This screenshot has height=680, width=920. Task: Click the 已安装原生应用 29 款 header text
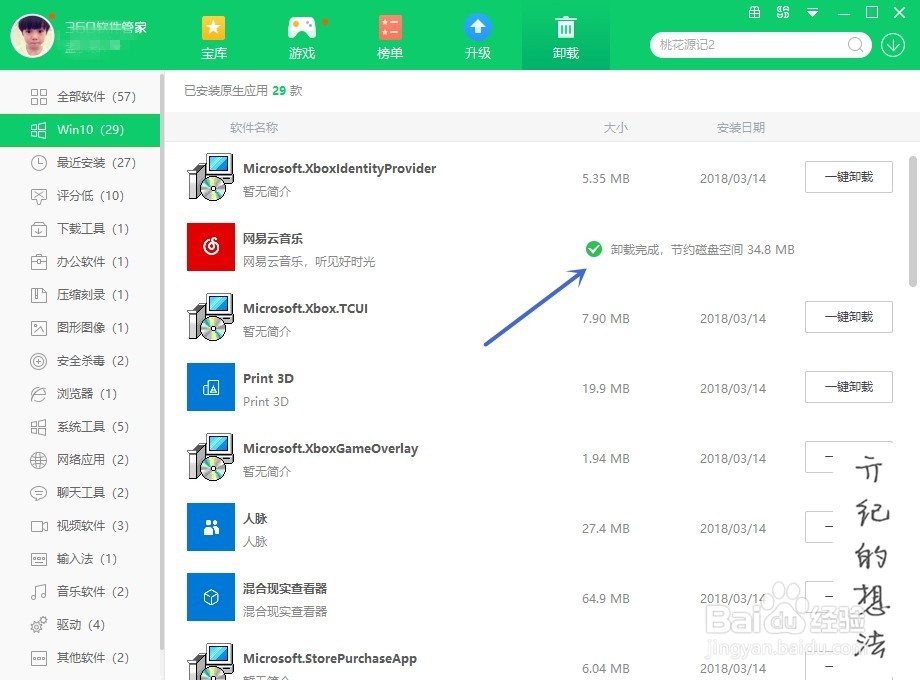click(243, 90)
